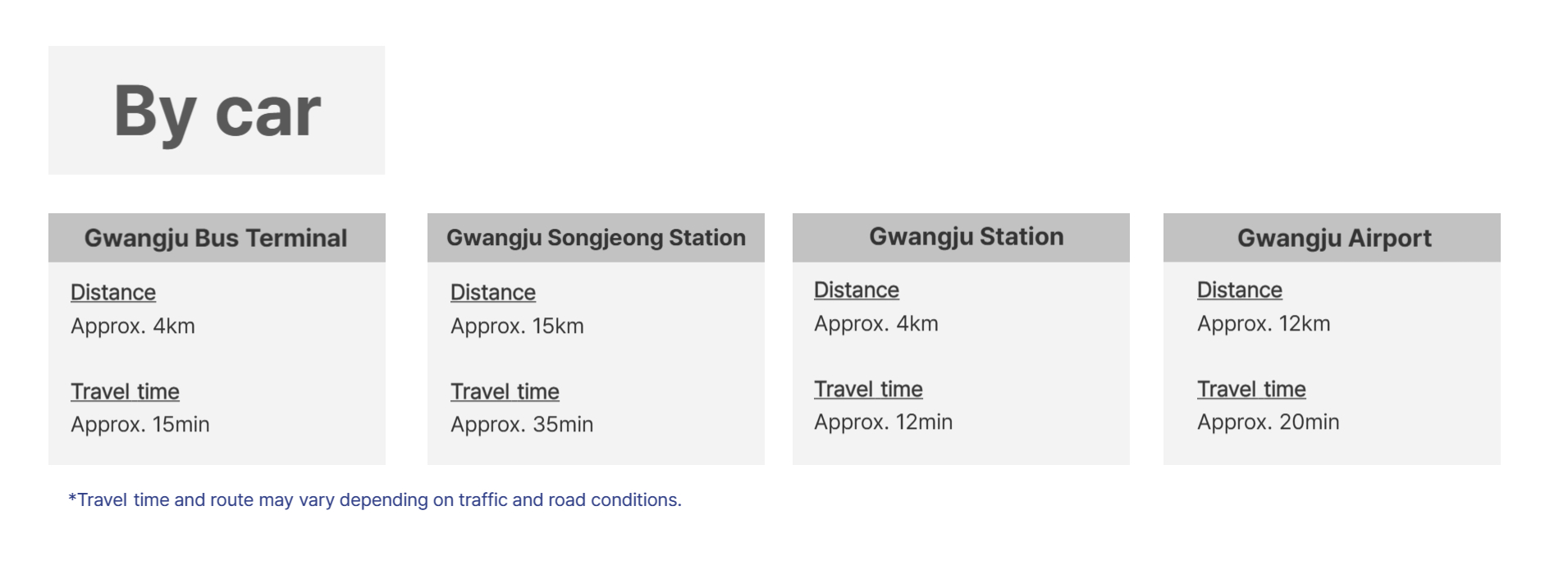The width and height of the screenshot is (1568, 579).
Task: Click Distance link under Gwangju Airport
Action: (x=1240, y=290)
